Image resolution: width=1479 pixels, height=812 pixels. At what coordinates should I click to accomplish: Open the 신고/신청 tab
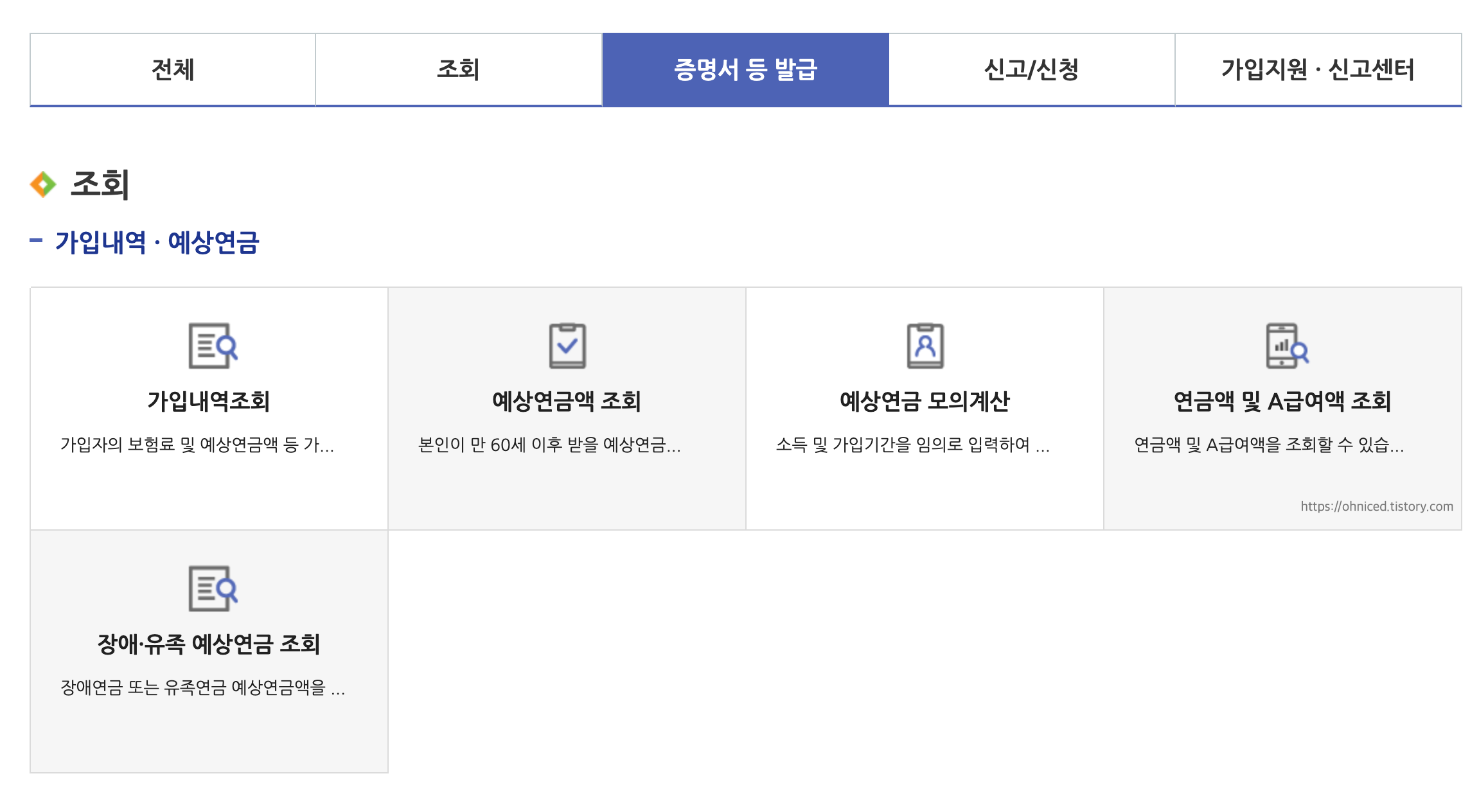tap(1031, 69)
